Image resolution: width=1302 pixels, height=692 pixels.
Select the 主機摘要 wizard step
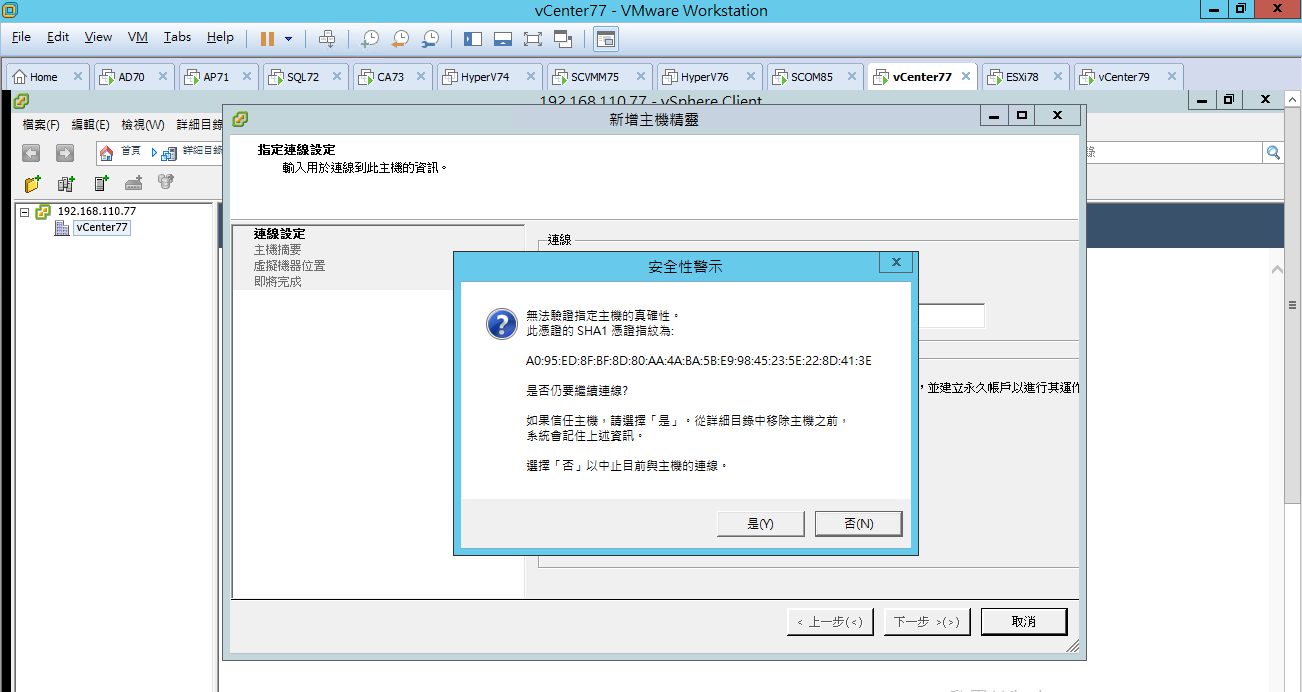pyautogui.click(x=277, y=250)
